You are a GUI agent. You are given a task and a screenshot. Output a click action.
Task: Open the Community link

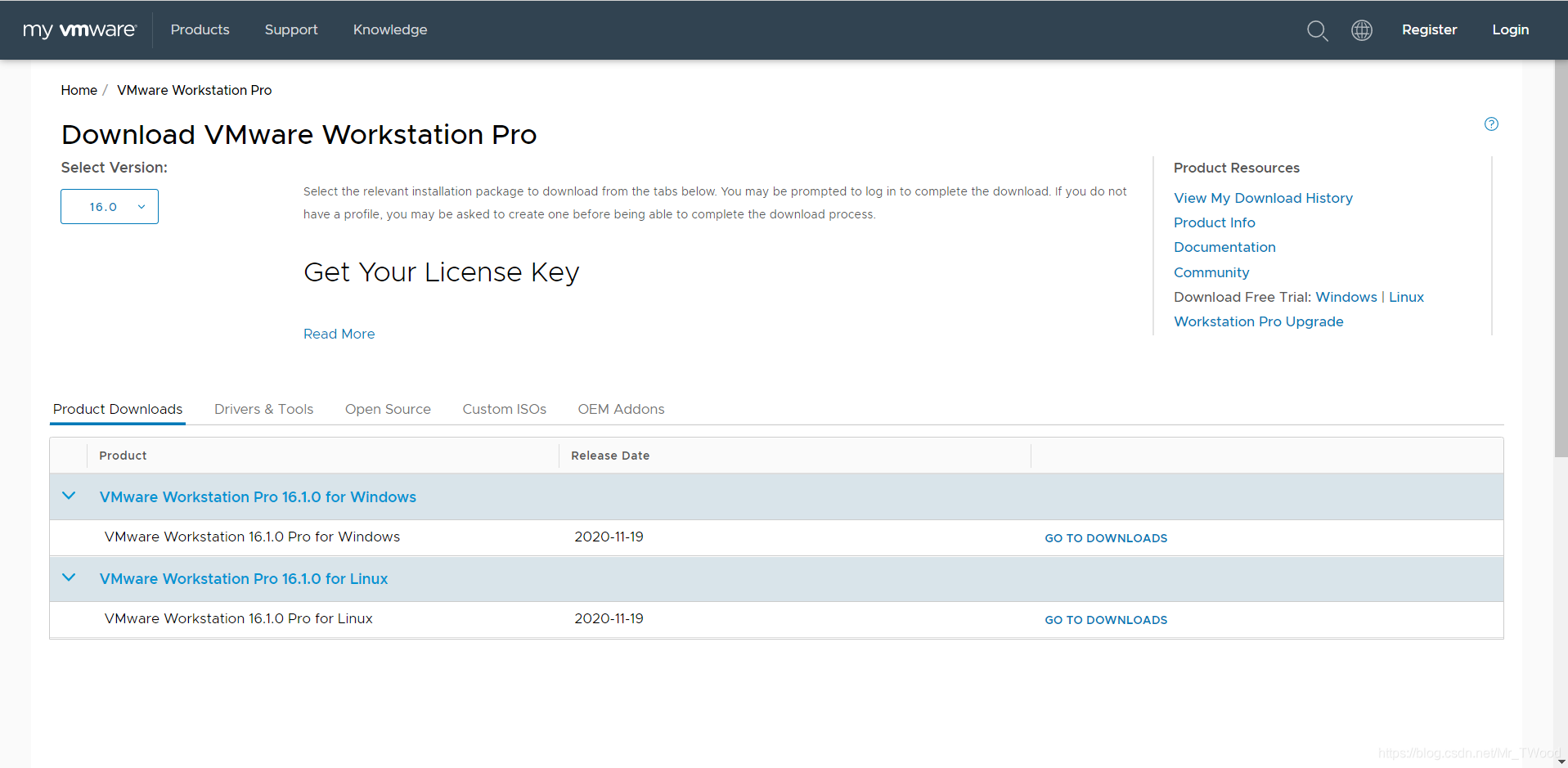click(x=1211, y=272)
